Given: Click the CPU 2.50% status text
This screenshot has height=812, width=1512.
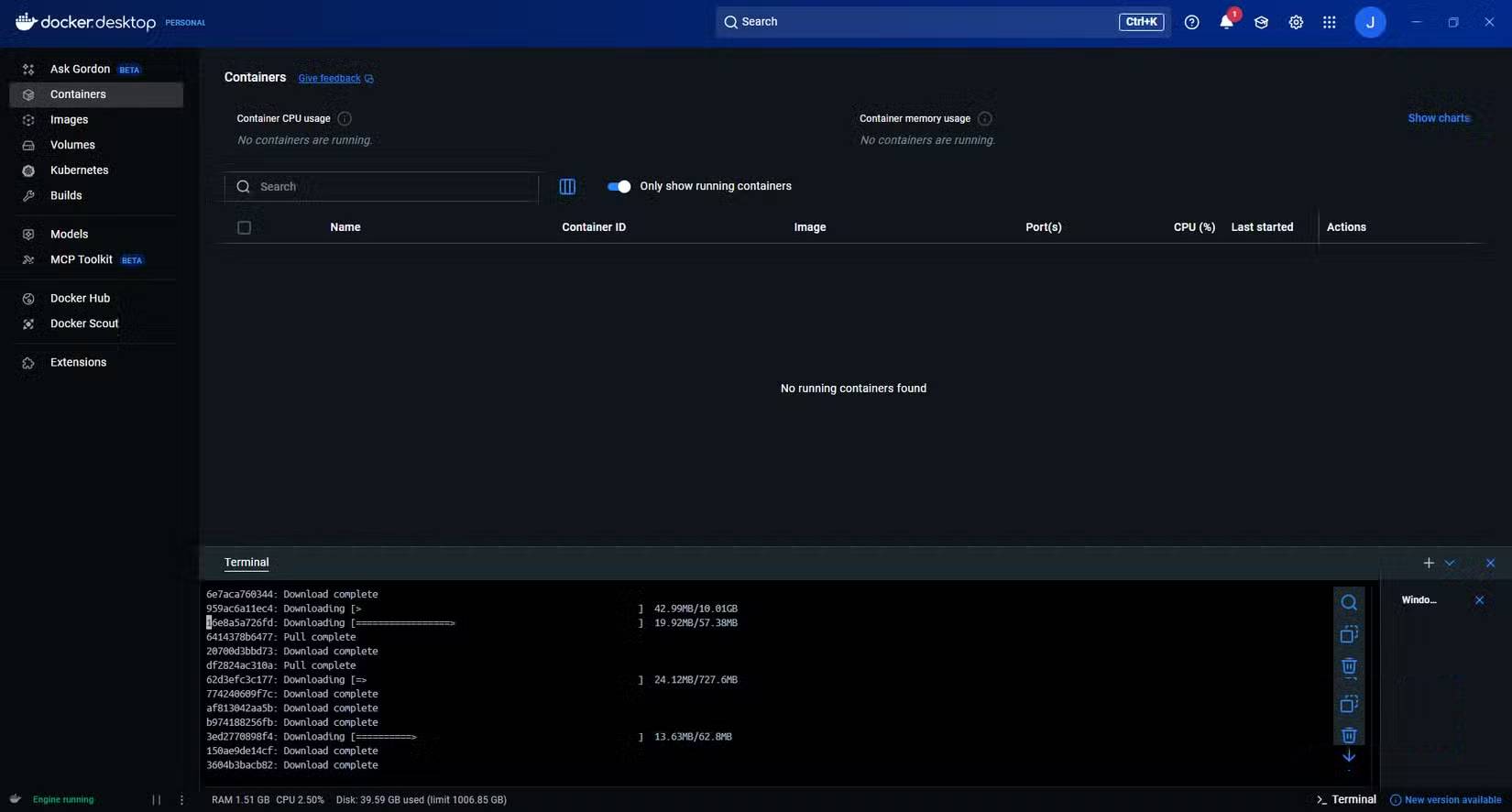Looking at the screenshot, I should [301, 800].
